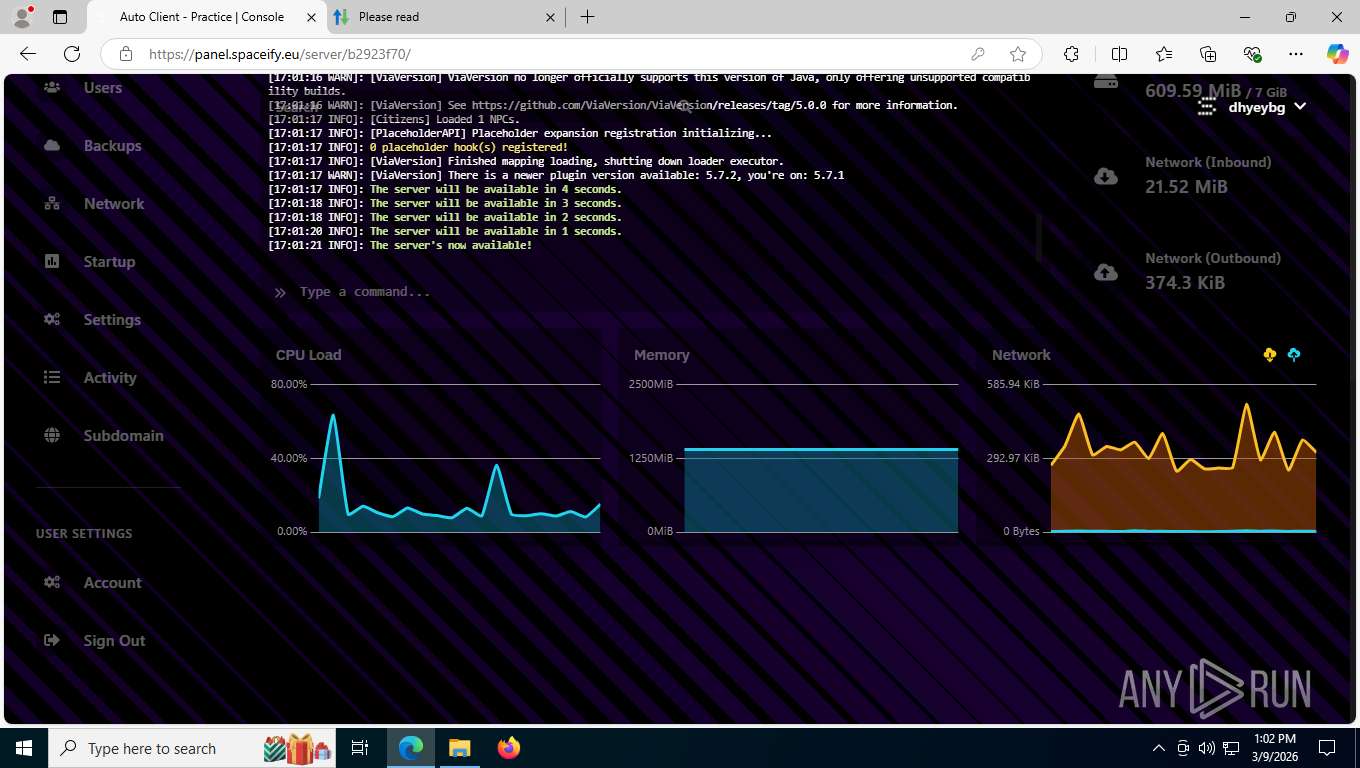Viewport: 1360px width, 768px height.
Task: Open the Collections icon
Action: [1208, 54]
